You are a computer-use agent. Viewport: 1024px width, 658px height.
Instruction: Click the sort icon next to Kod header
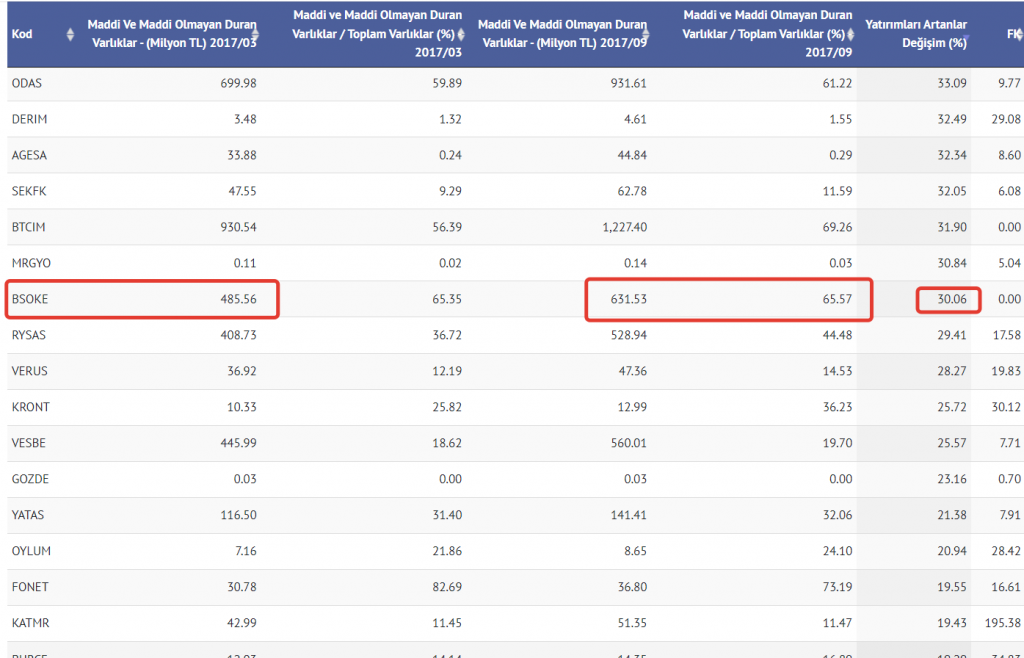pyautogui.click(x=70, y=34)
